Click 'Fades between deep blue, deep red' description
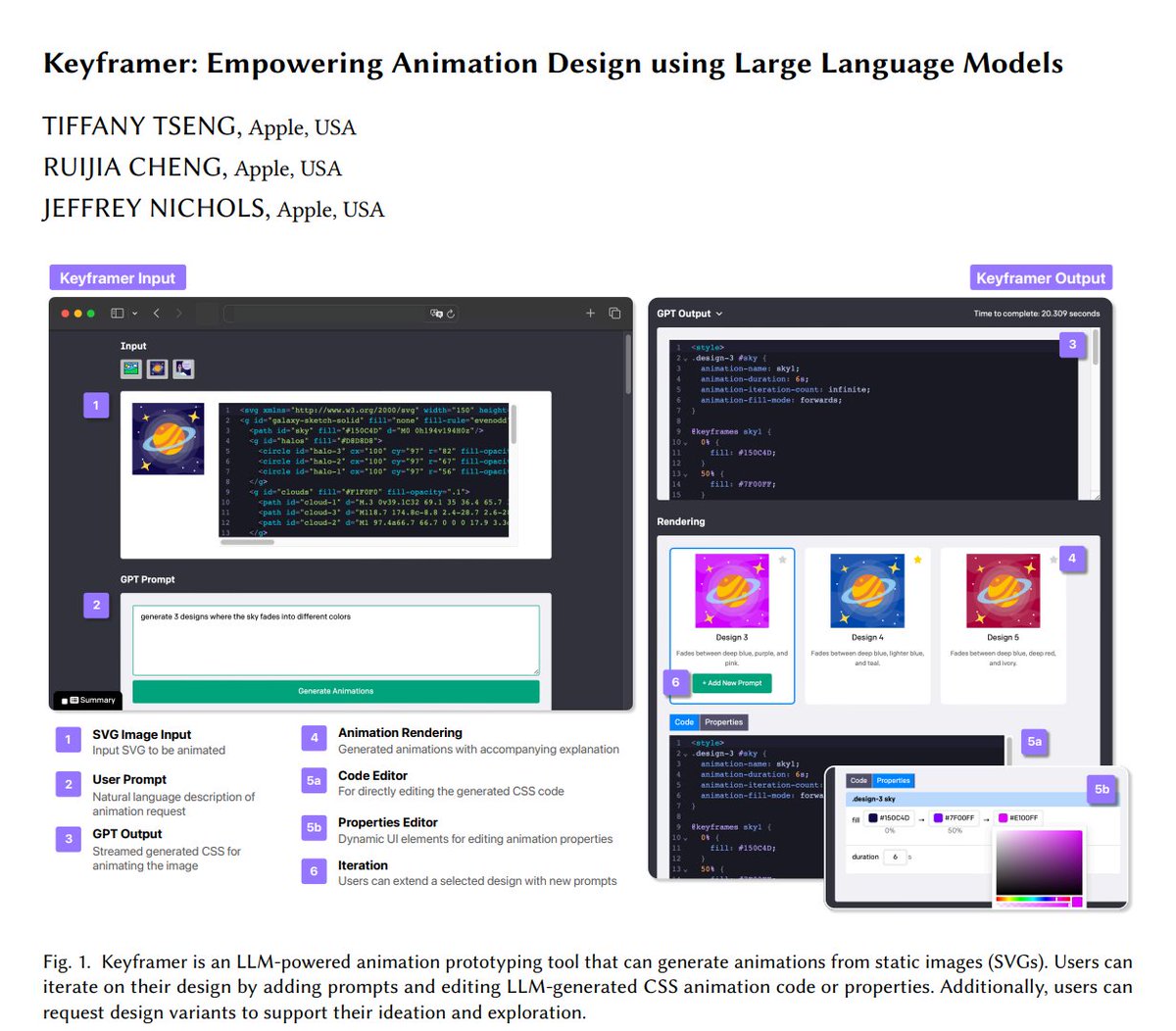The height and width of the screenshot is (1031, 1176). [1003, 658]
